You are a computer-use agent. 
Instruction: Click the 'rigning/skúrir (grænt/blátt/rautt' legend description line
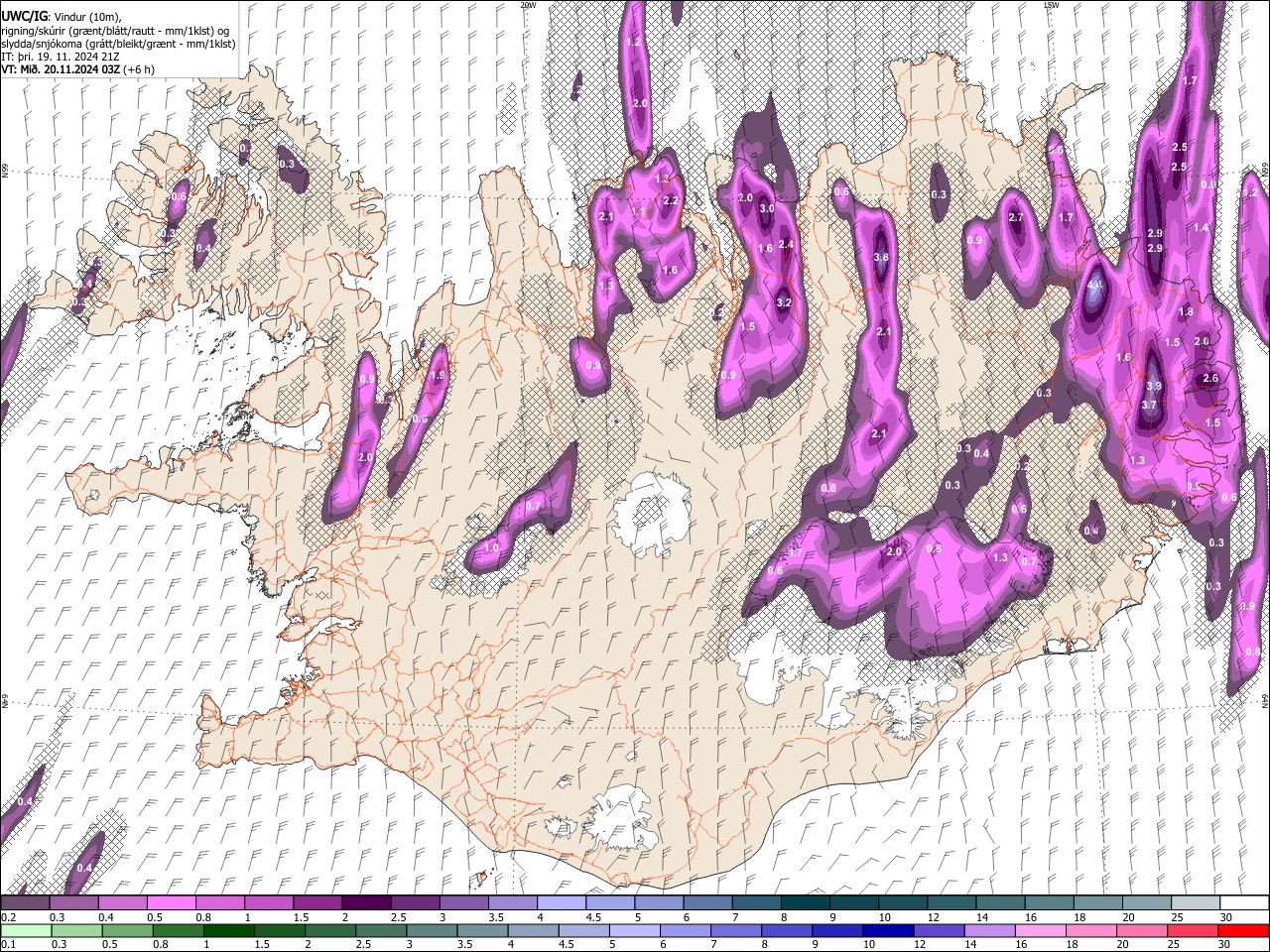point(117,31)
